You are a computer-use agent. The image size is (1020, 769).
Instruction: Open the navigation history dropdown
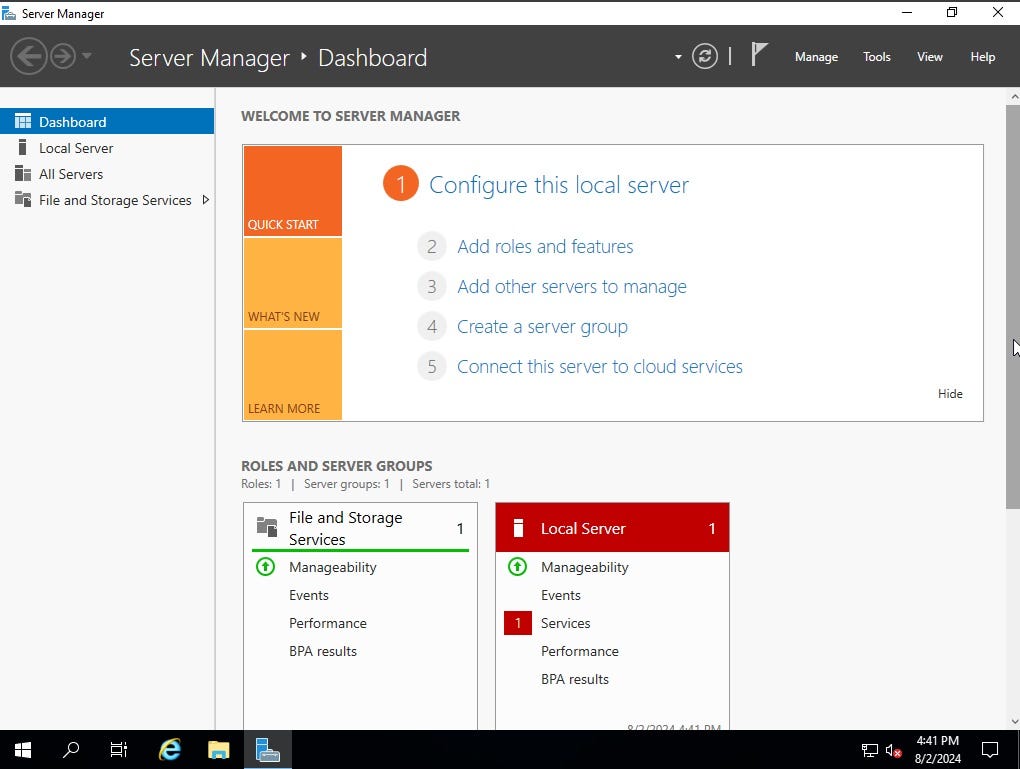[88, 58]
